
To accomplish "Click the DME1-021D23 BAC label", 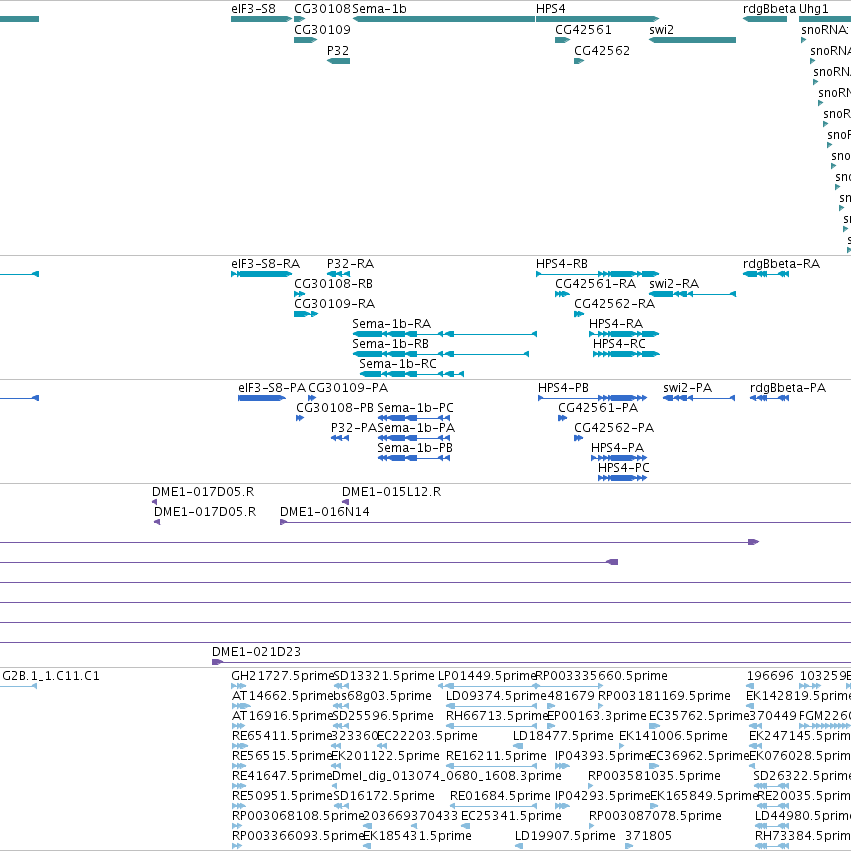I will [256, 652].
